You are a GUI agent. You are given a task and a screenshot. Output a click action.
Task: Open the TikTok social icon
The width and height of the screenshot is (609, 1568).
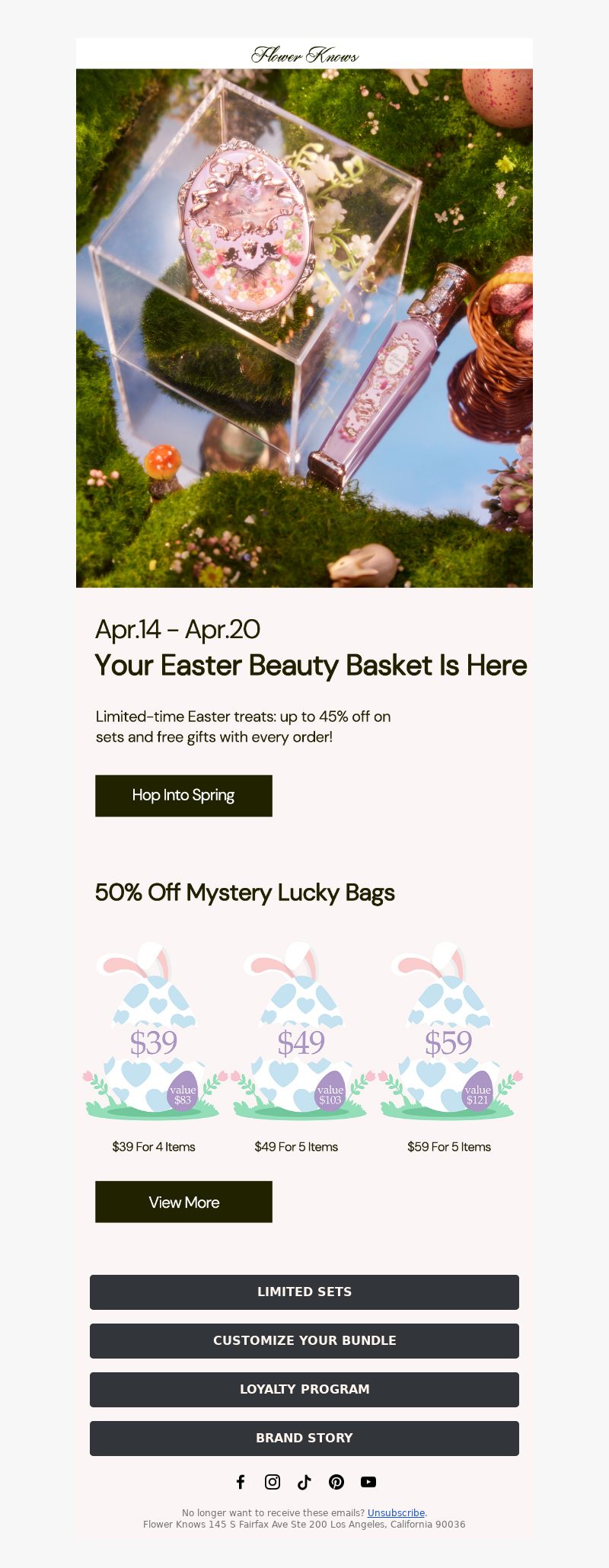click(x=304, y=1481)
